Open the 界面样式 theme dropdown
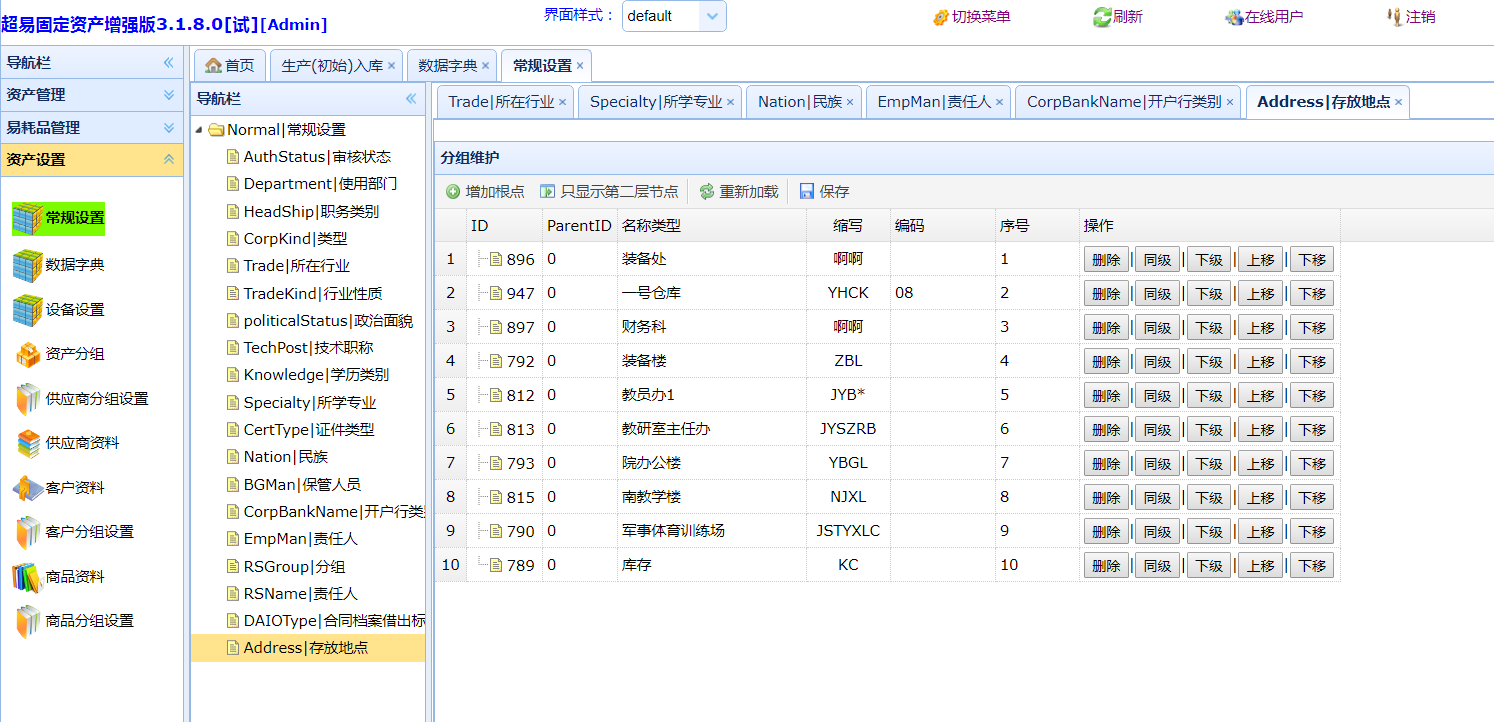This screenshot has width=1494, height=722. tap(712, 16)
